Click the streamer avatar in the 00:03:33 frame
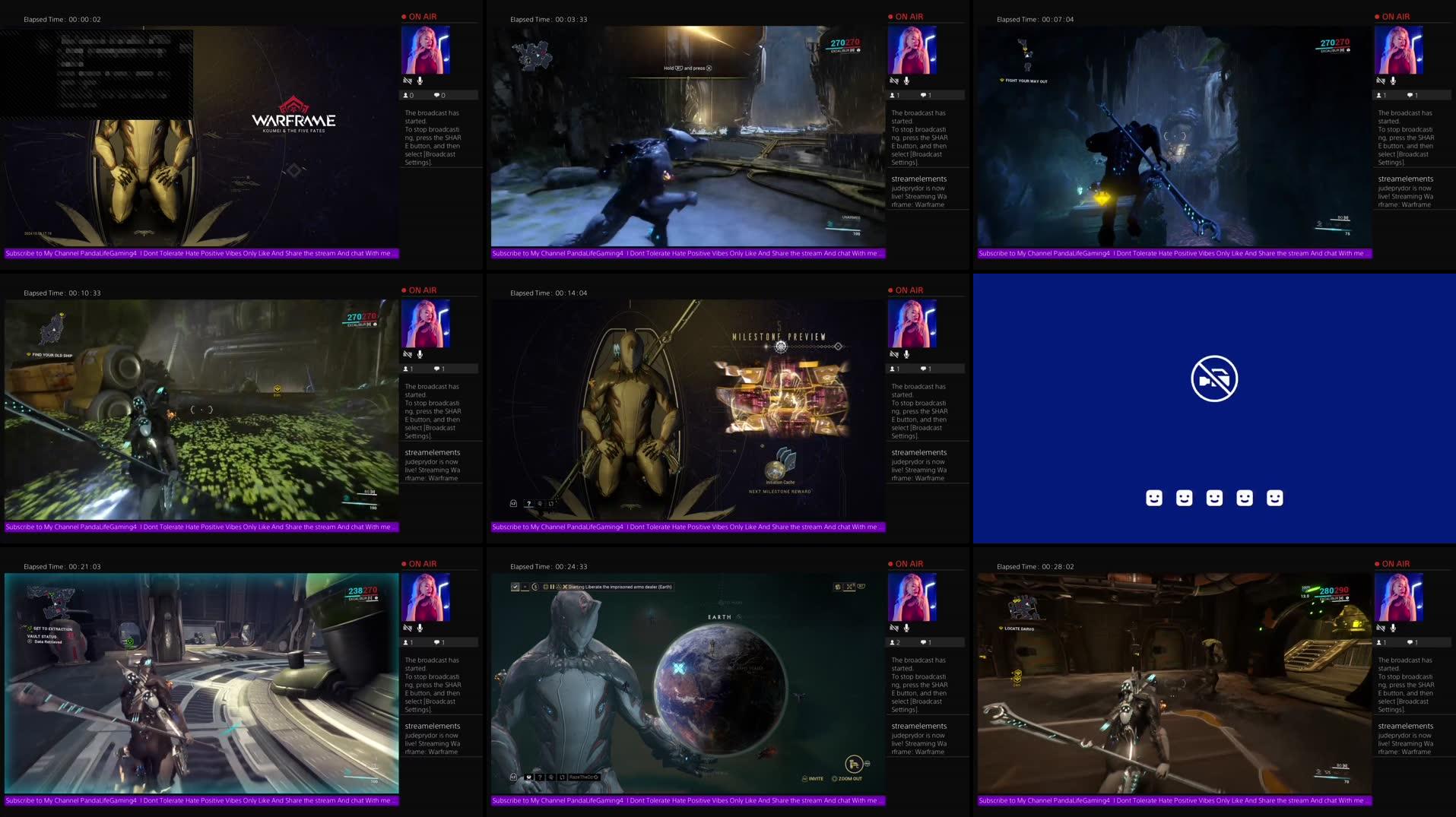The width and height of the screenshot is (1456, 817). [x=912, y=50]
